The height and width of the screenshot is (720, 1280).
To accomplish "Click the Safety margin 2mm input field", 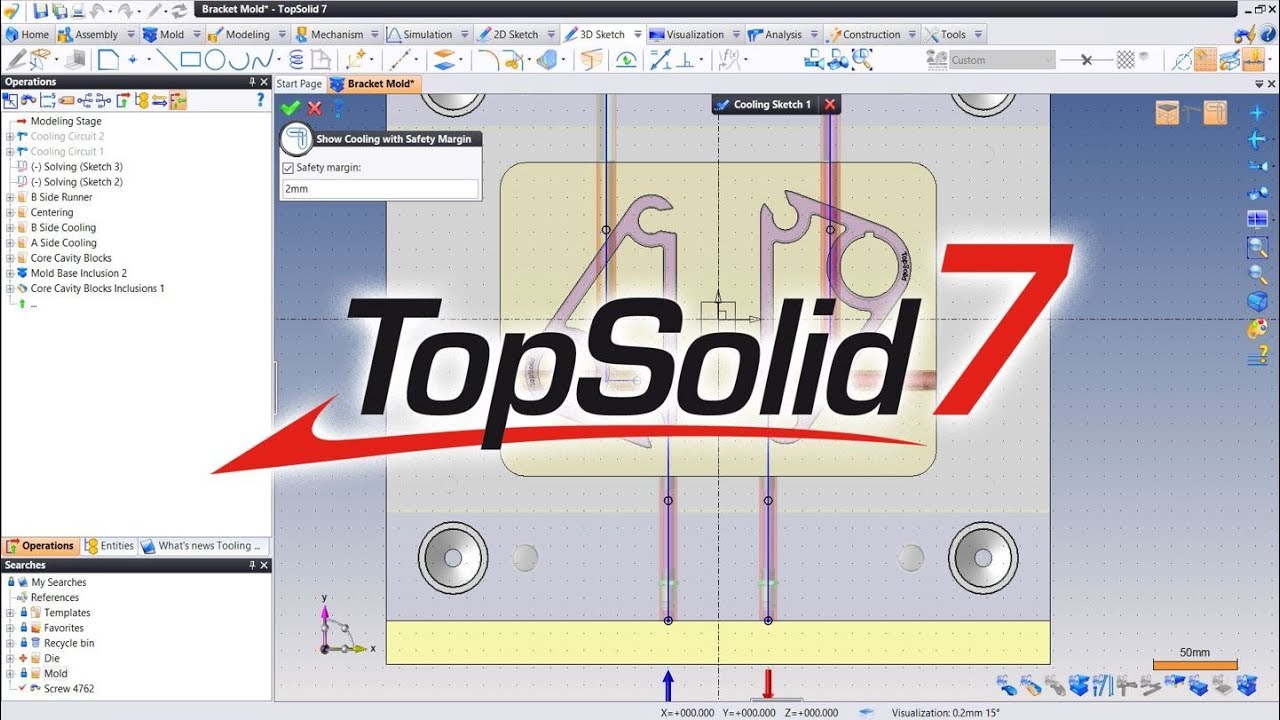I will click(380, 188).
